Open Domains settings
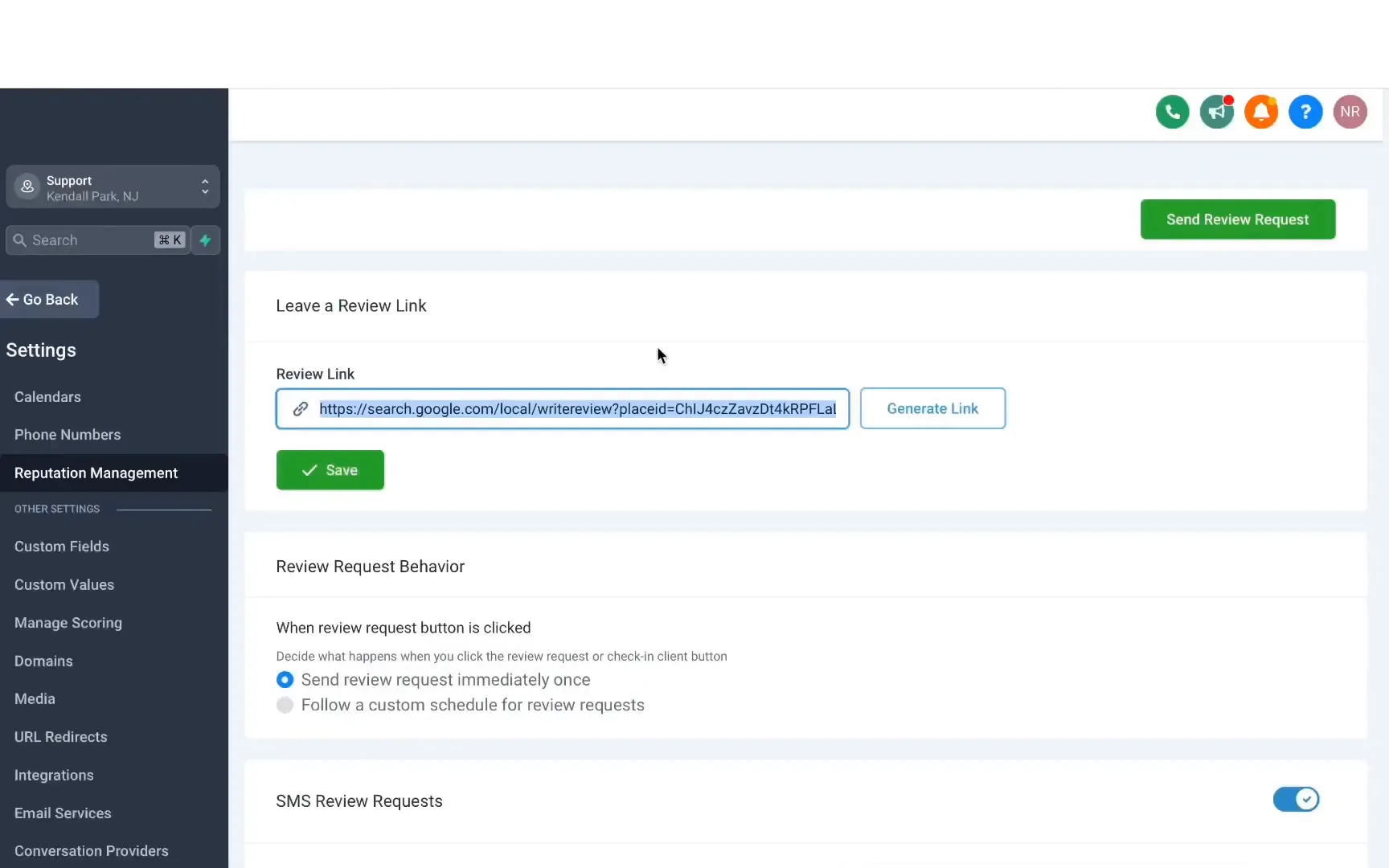The width and height of the screenshot is (1389, 868). click(43, 661)
